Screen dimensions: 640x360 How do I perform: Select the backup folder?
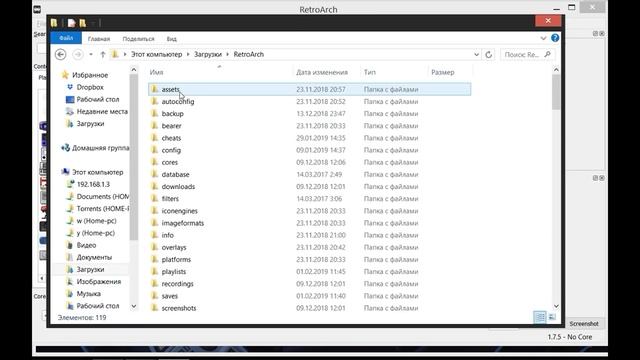click(x=172, y=113)
